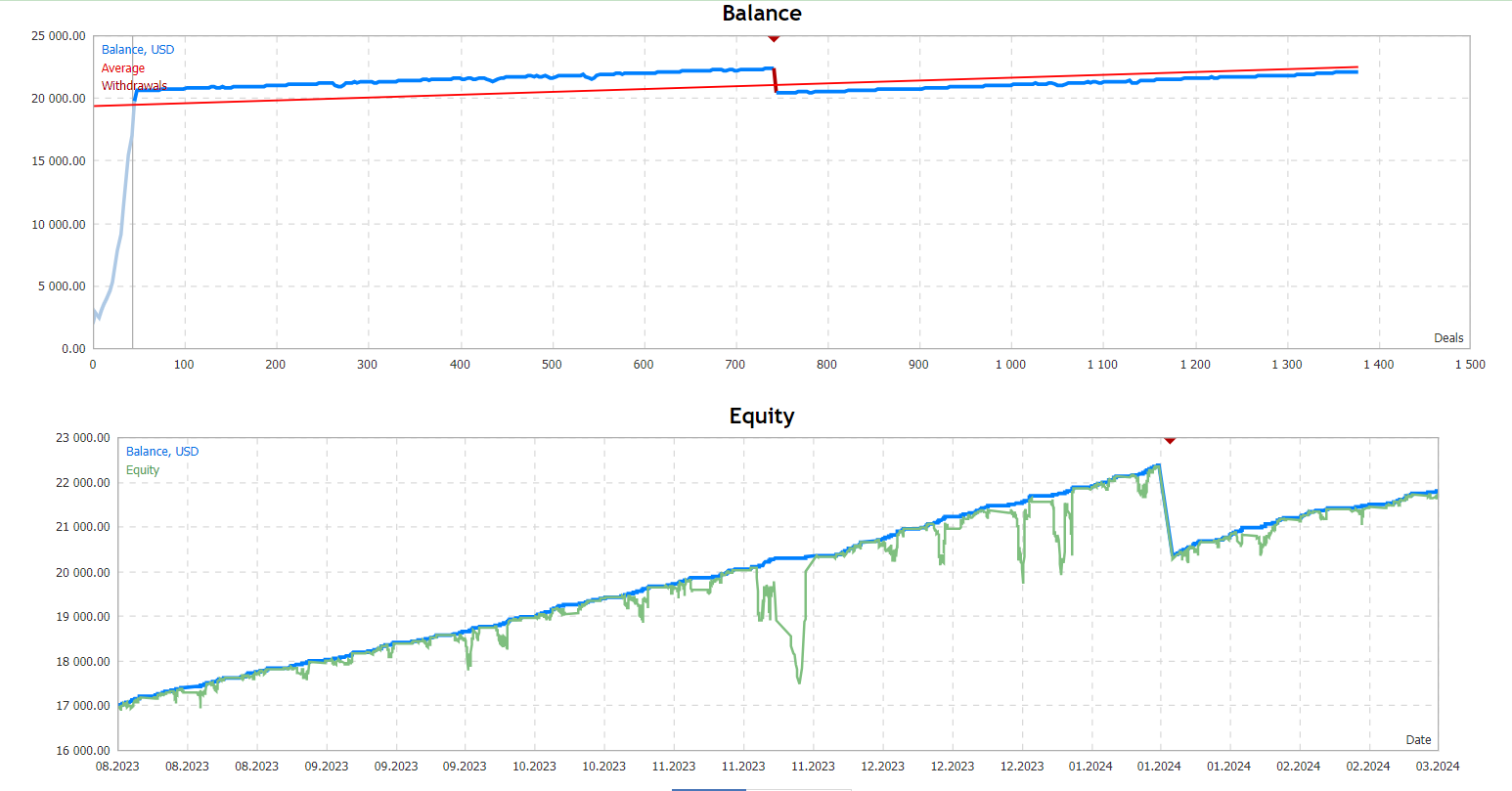Click Balance, USD legend in Balance chart
The height and width of the screenshot is (791, 1512).
pyautogui.click(x=138, y=50)
